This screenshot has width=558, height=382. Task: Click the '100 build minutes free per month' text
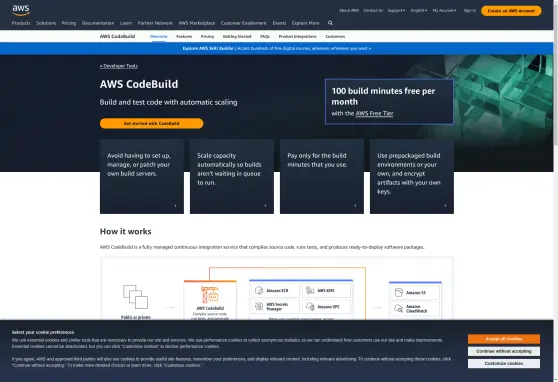(x=383, y=96)
